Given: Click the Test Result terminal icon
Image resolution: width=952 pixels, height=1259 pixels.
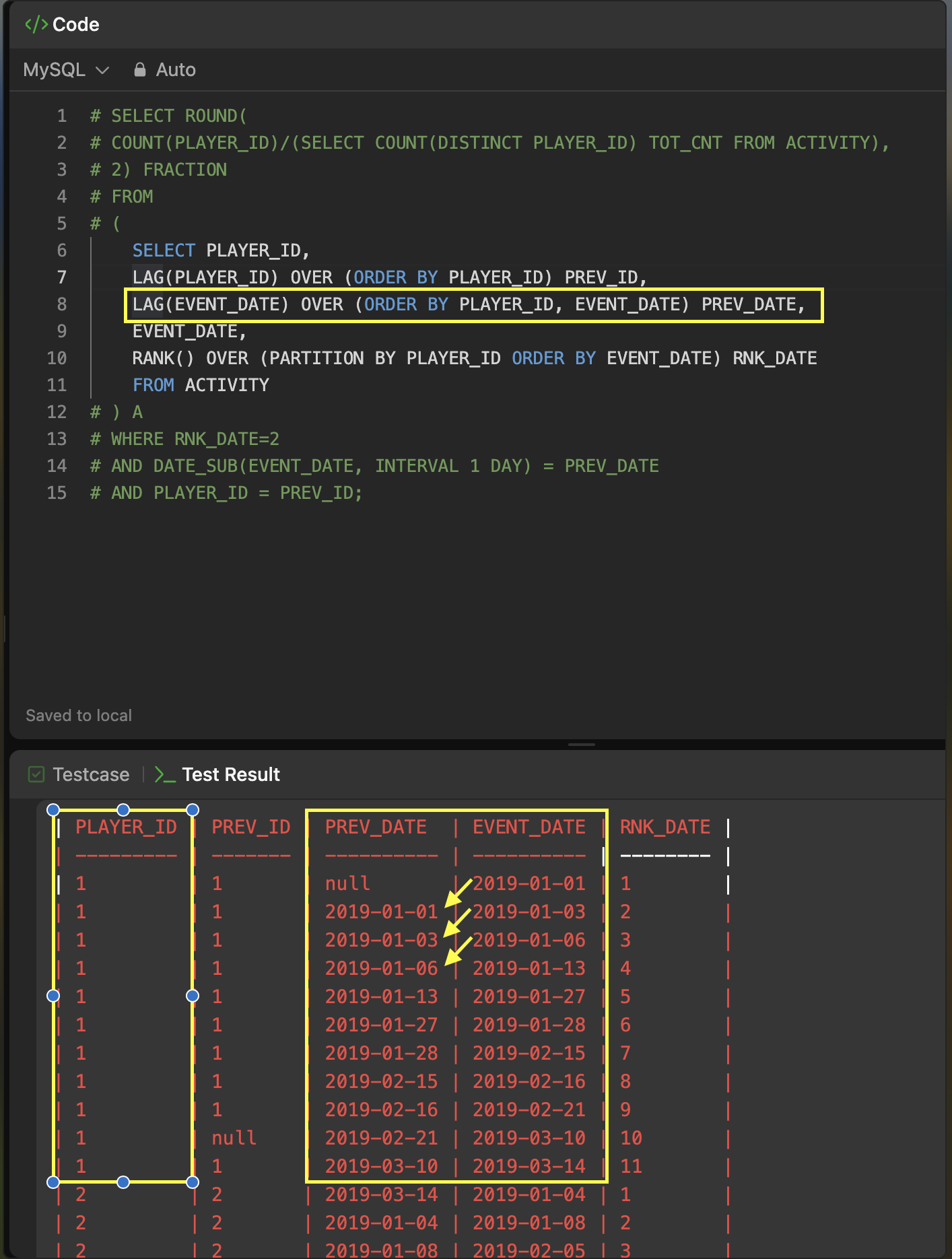Looking at the screenshot, I should point(165,774).
